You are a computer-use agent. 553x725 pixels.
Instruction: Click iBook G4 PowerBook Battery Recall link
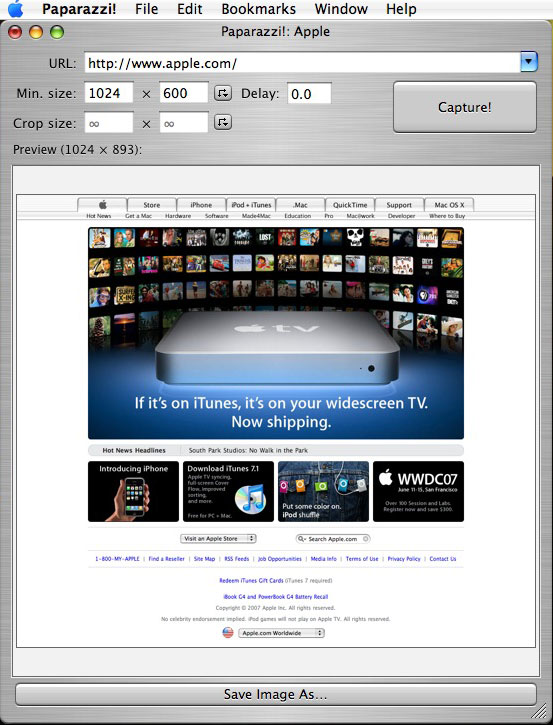276,597
